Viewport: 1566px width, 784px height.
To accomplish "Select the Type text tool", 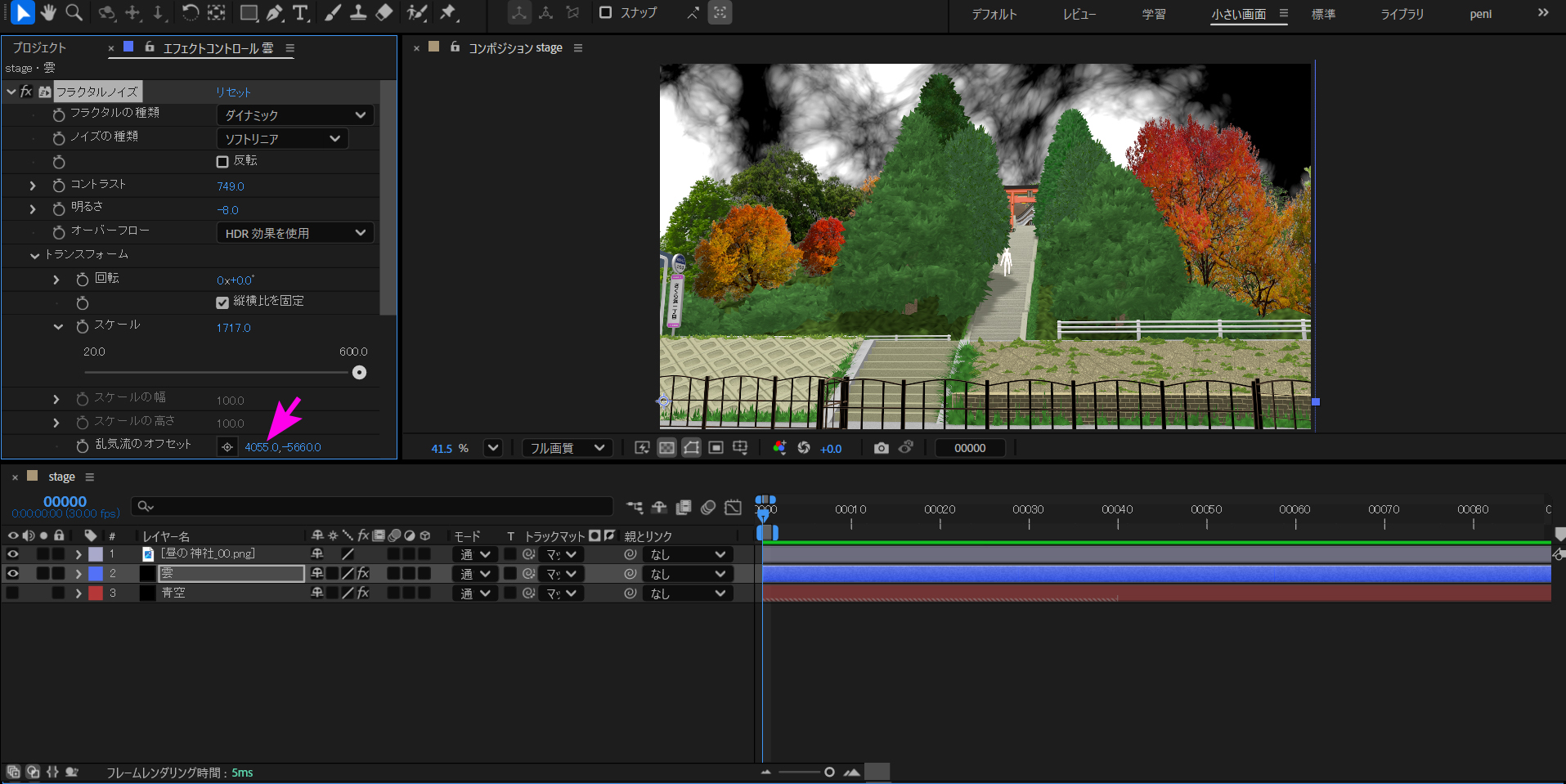I will pos(300,13).
